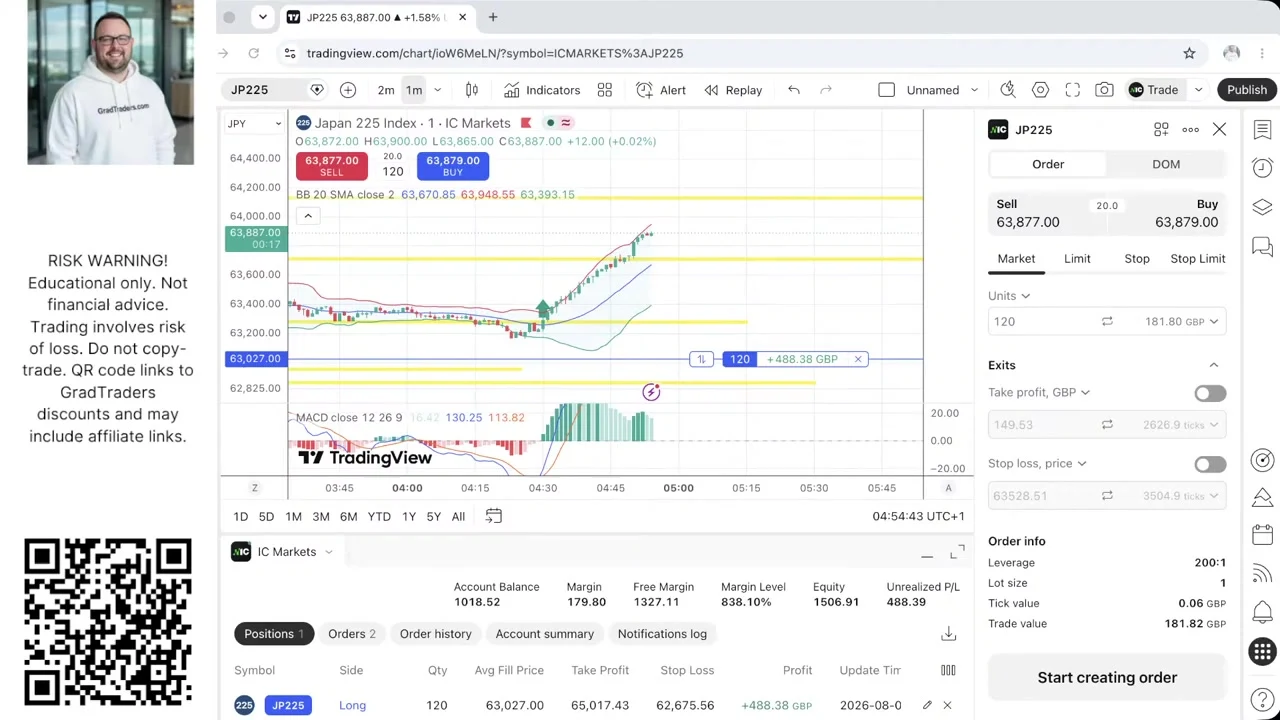1280x720 pixels.
Task: Open the chats icon in right sidebar
Action: tap(1262, 246)
